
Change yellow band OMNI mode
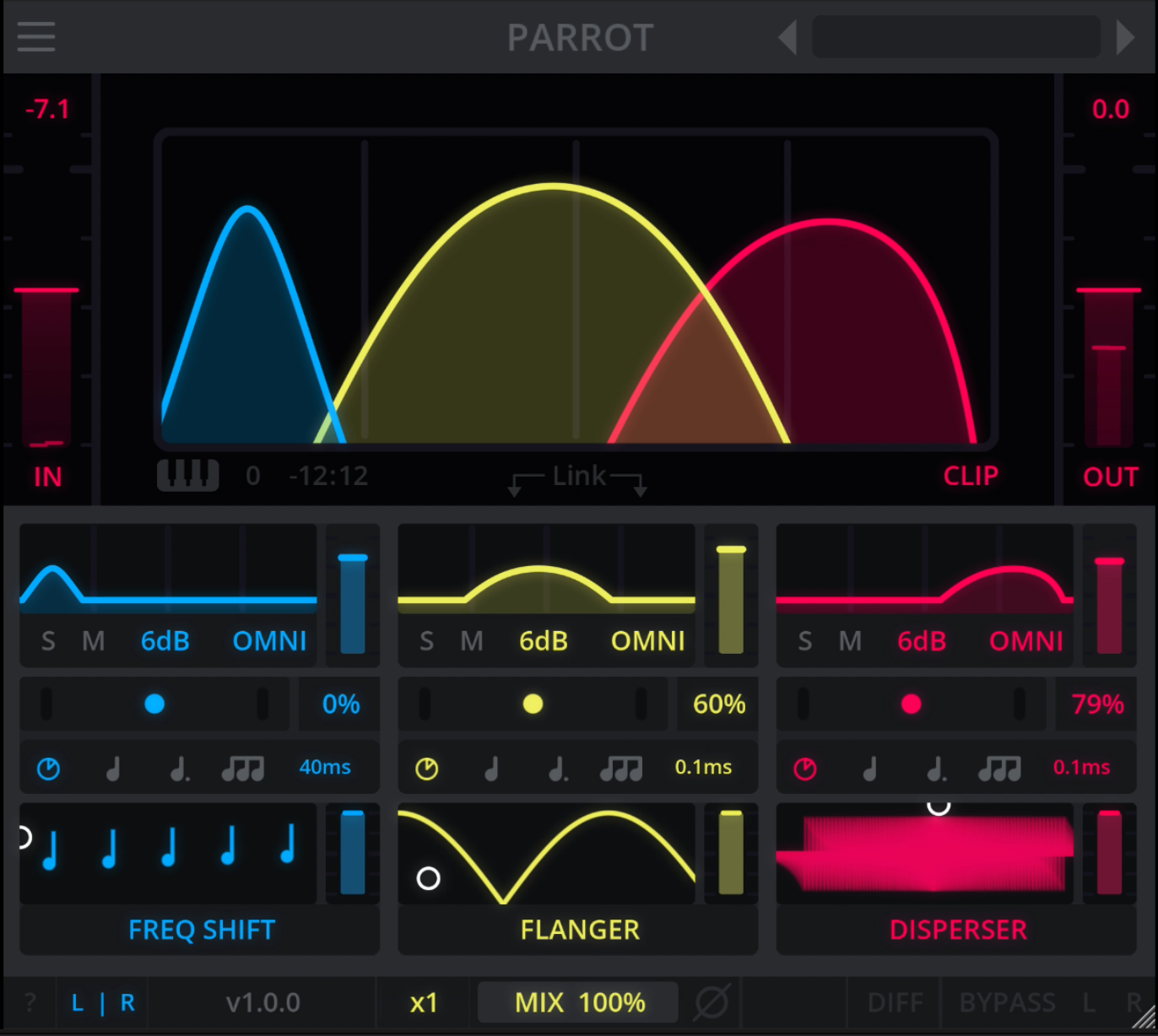pos(647,641)
